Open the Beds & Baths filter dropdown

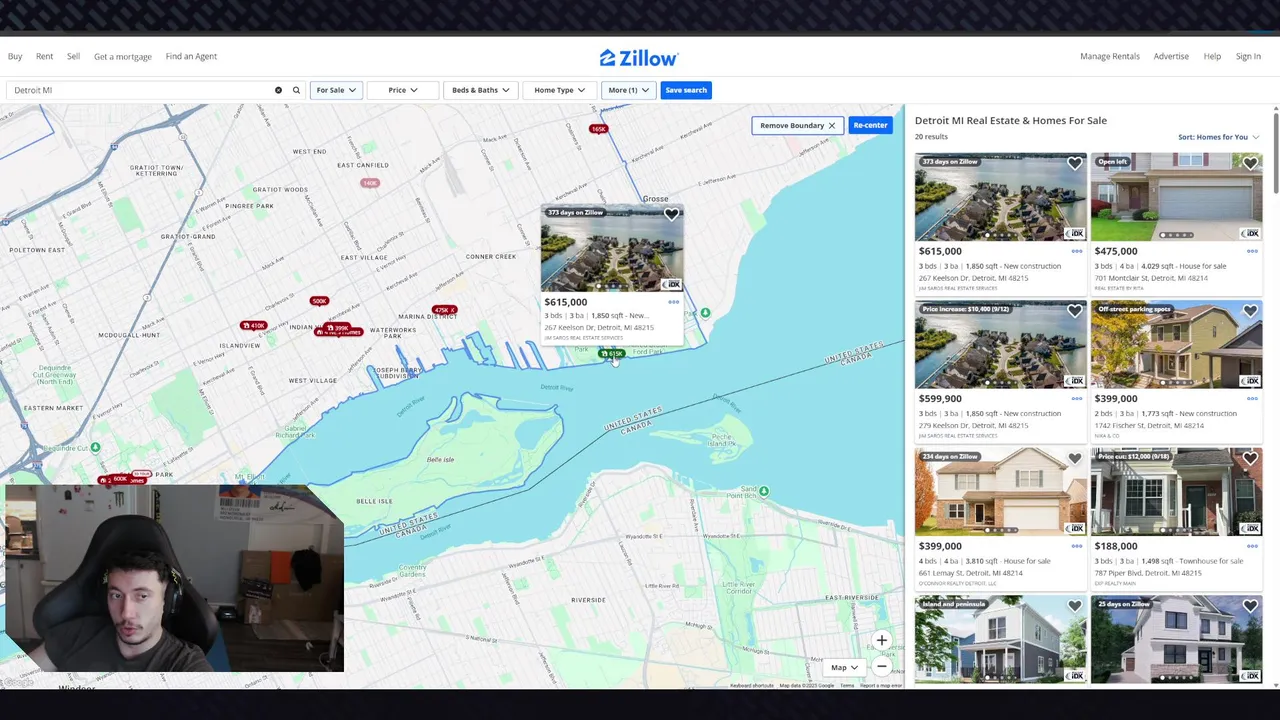tap(480, 90)
